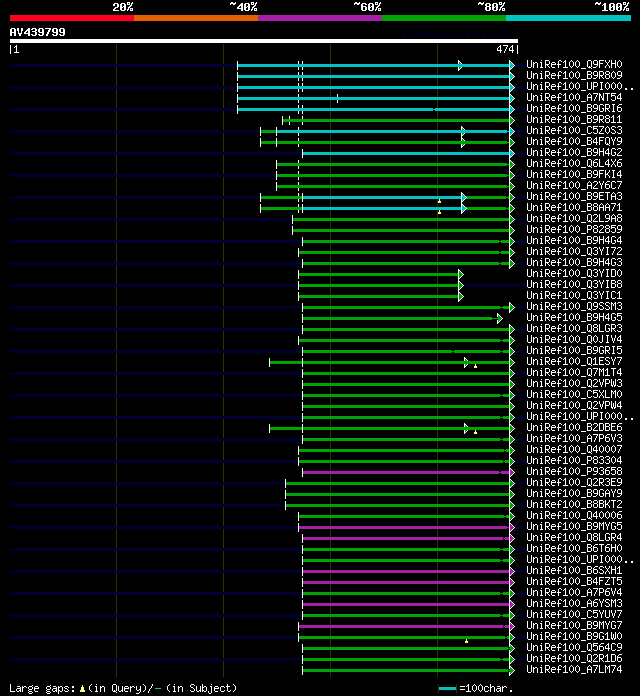Image resolution: width=640 pixels, height=696 pixels.
Task: Click the cyan ~100% identity color segment
Action: coord(568,18)
